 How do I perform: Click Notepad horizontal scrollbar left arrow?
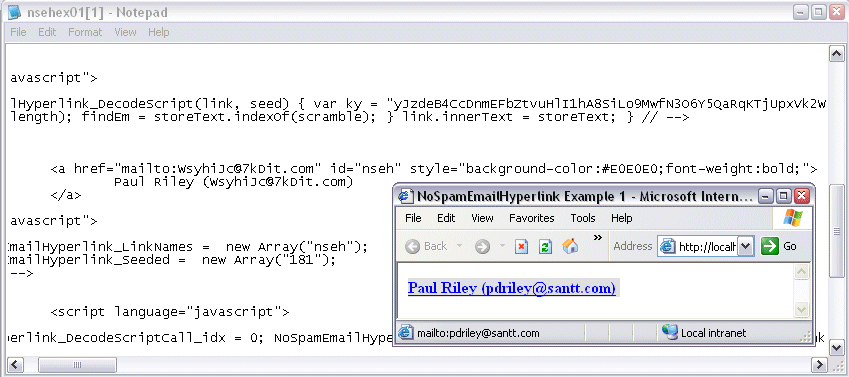point(15,365)
